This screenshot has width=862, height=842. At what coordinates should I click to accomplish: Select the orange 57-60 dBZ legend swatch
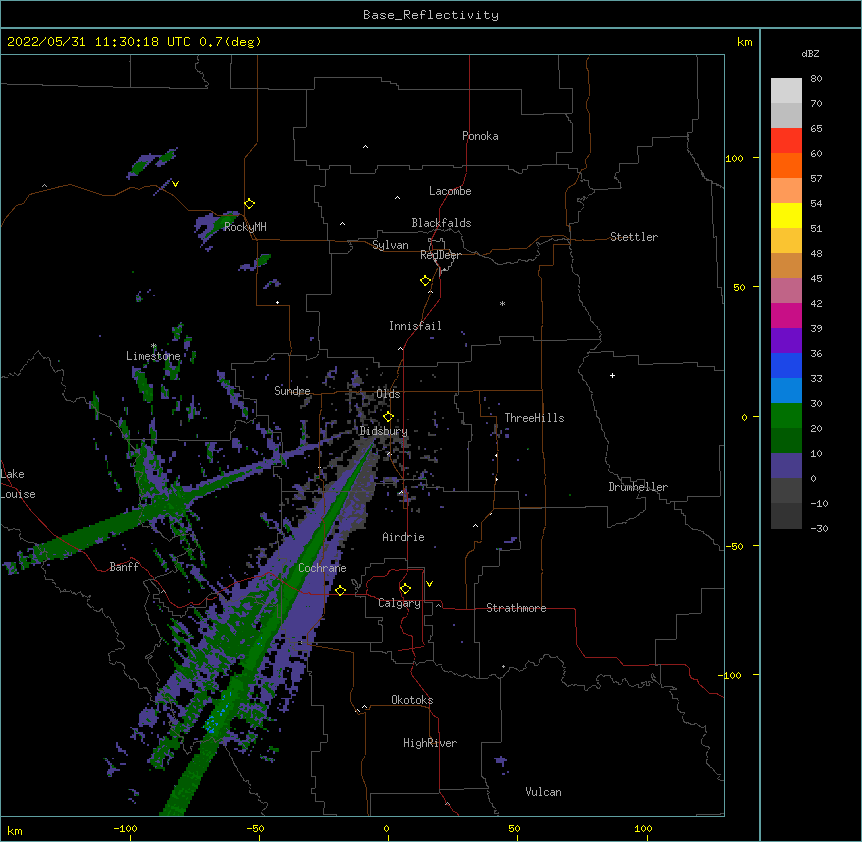tap(786, 165)
